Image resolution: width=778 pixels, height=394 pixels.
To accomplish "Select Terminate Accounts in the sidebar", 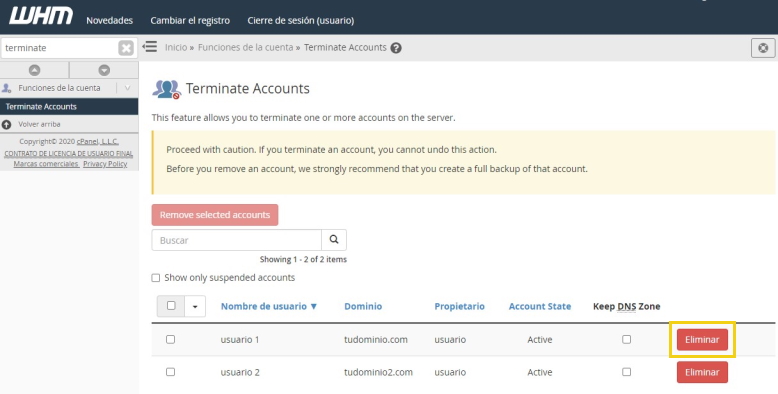I will point(69,107).
